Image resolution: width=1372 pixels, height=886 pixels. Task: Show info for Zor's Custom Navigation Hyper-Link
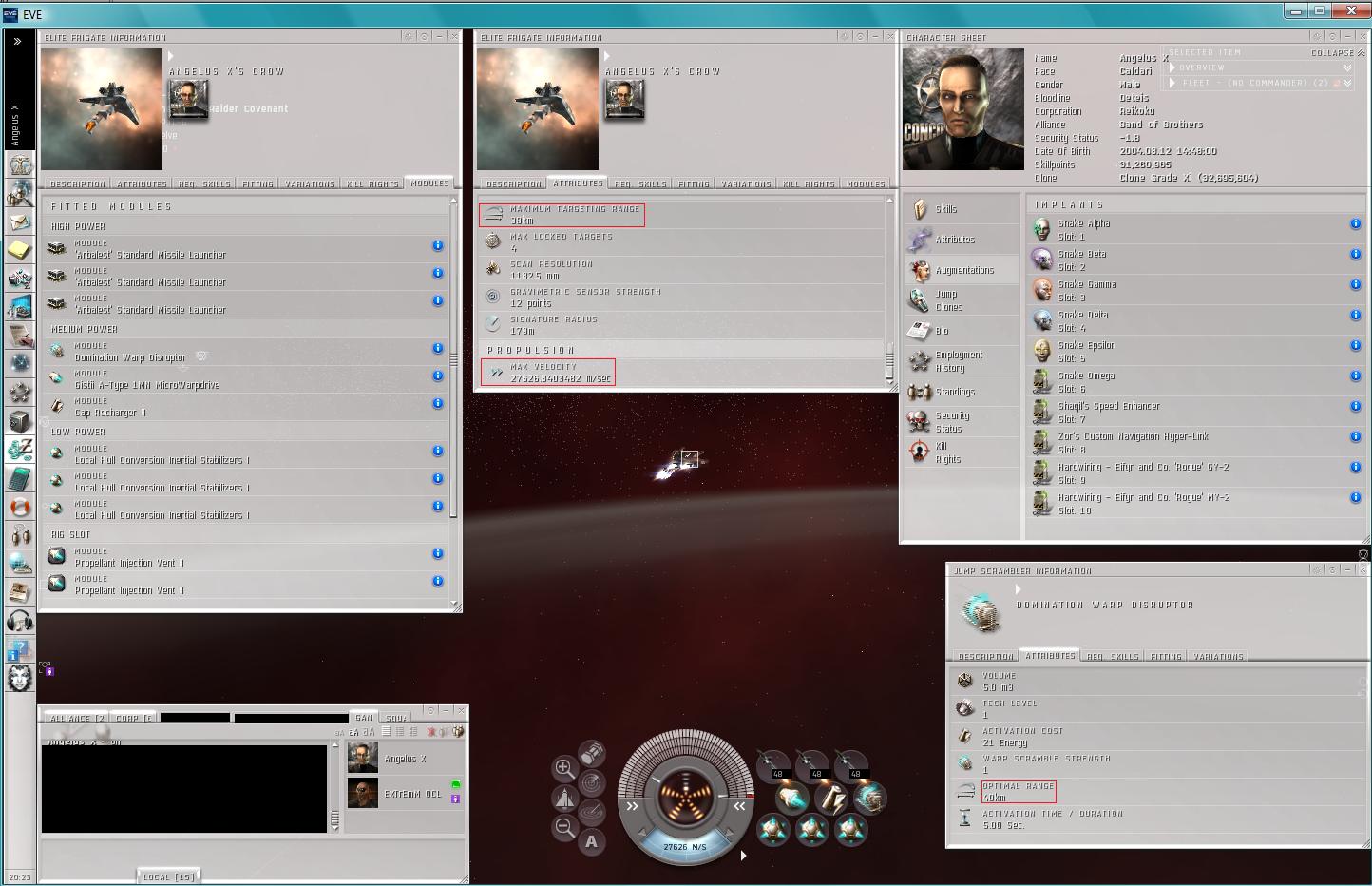click(x=1355, y=436)
